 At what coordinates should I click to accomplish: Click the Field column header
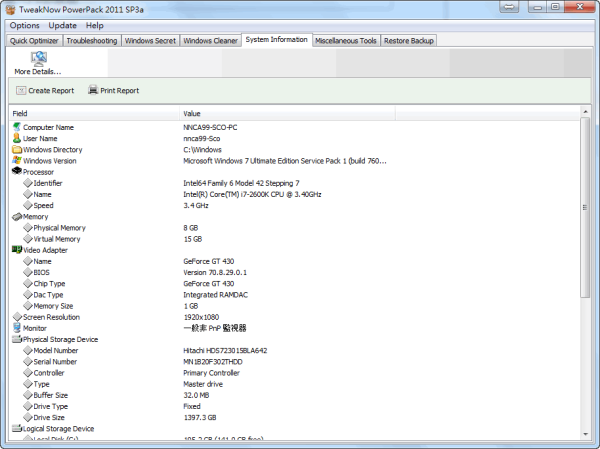(94, 113)
